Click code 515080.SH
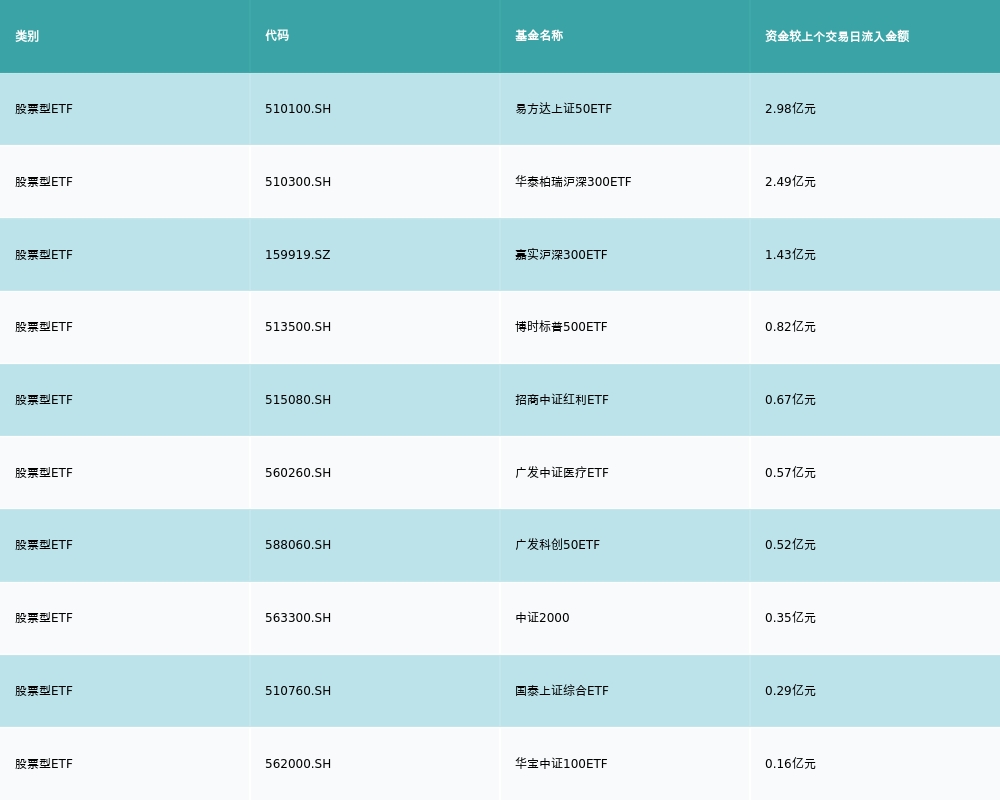Screen dimensions: 1000x800 [x=298, y=400]
